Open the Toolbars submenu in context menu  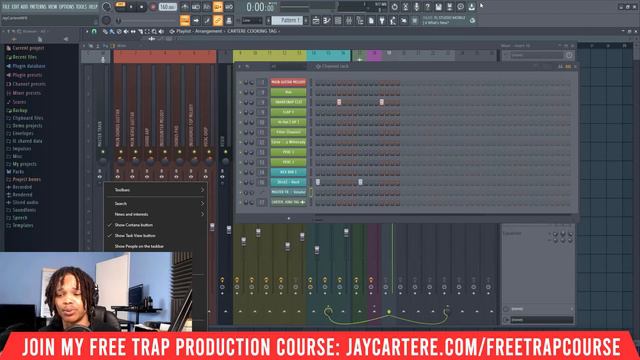pos(155,190)
